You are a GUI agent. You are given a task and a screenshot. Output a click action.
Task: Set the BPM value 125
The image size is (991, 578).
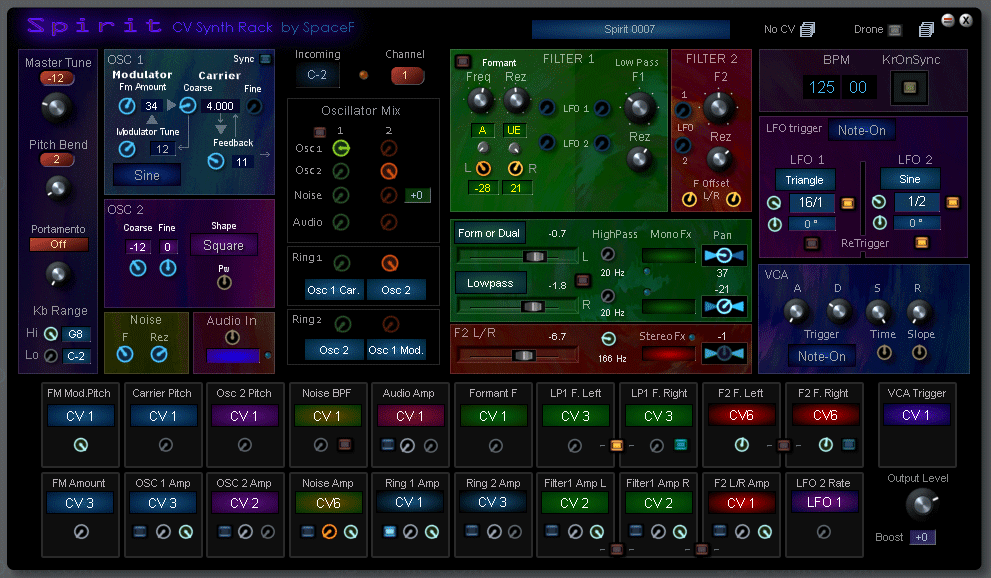point(822,87)
